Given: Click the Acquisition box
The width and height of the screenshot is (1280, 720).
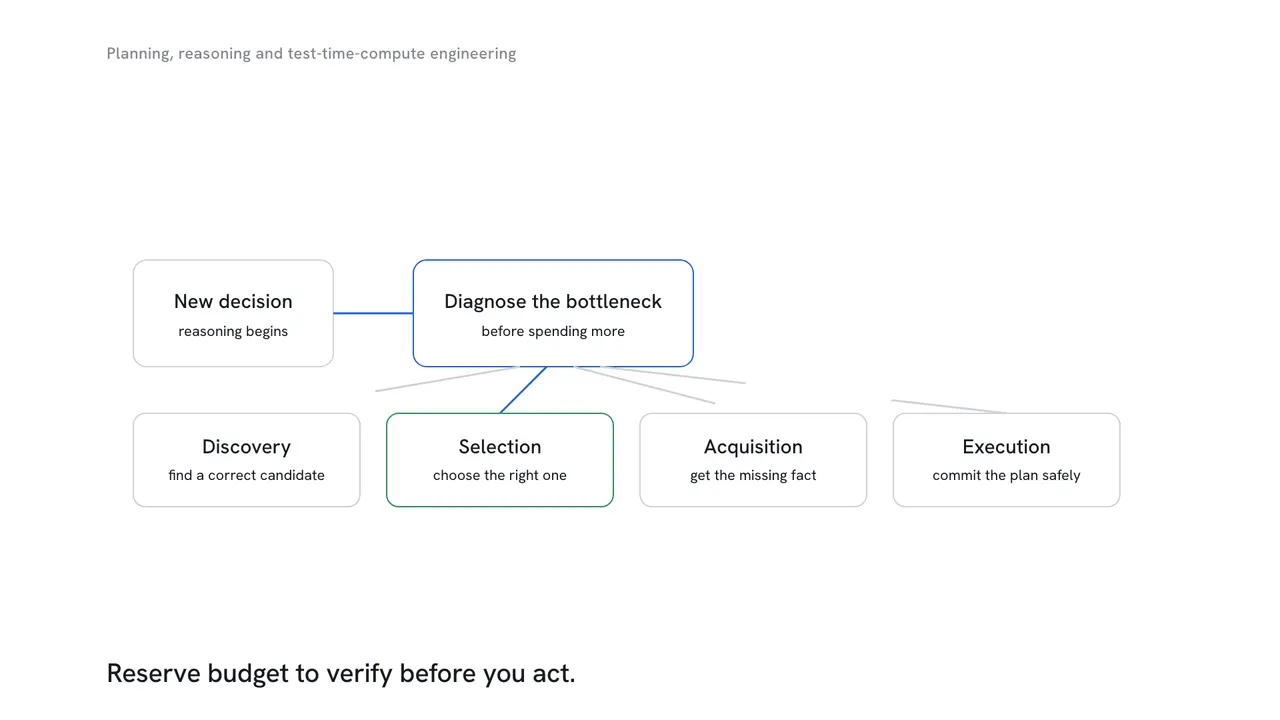Looking at the screenshot, I should tap(753, 460).
